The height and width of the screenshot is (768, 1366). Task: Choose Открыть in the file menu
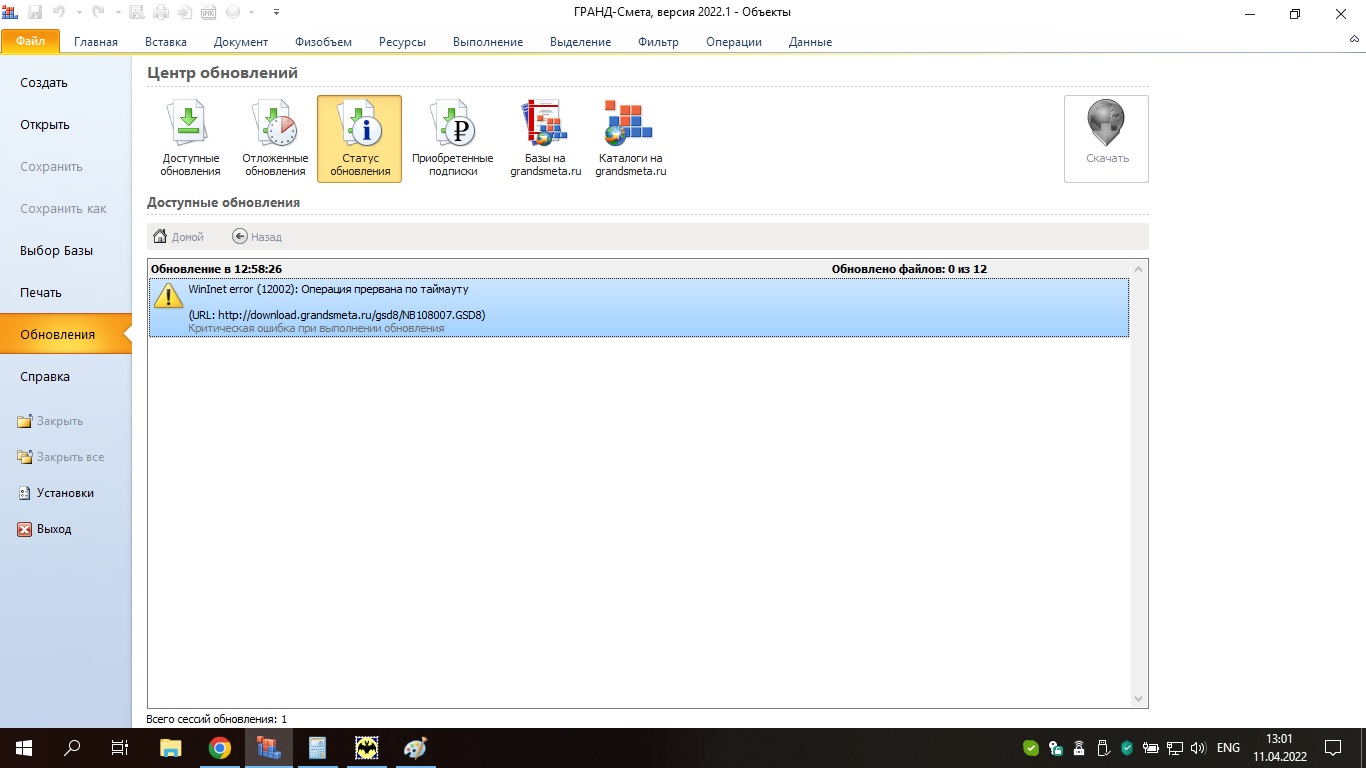pos(65,125)
